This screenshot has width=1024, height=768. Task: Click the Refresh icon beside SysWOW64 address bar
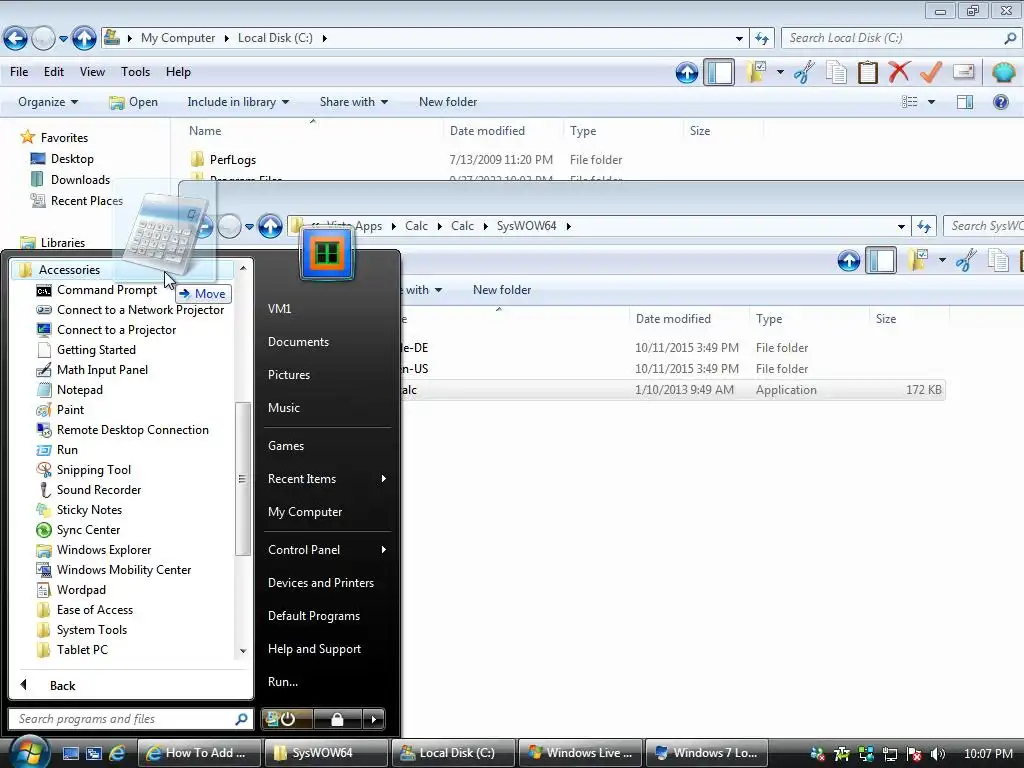click(x=923, y=227)
